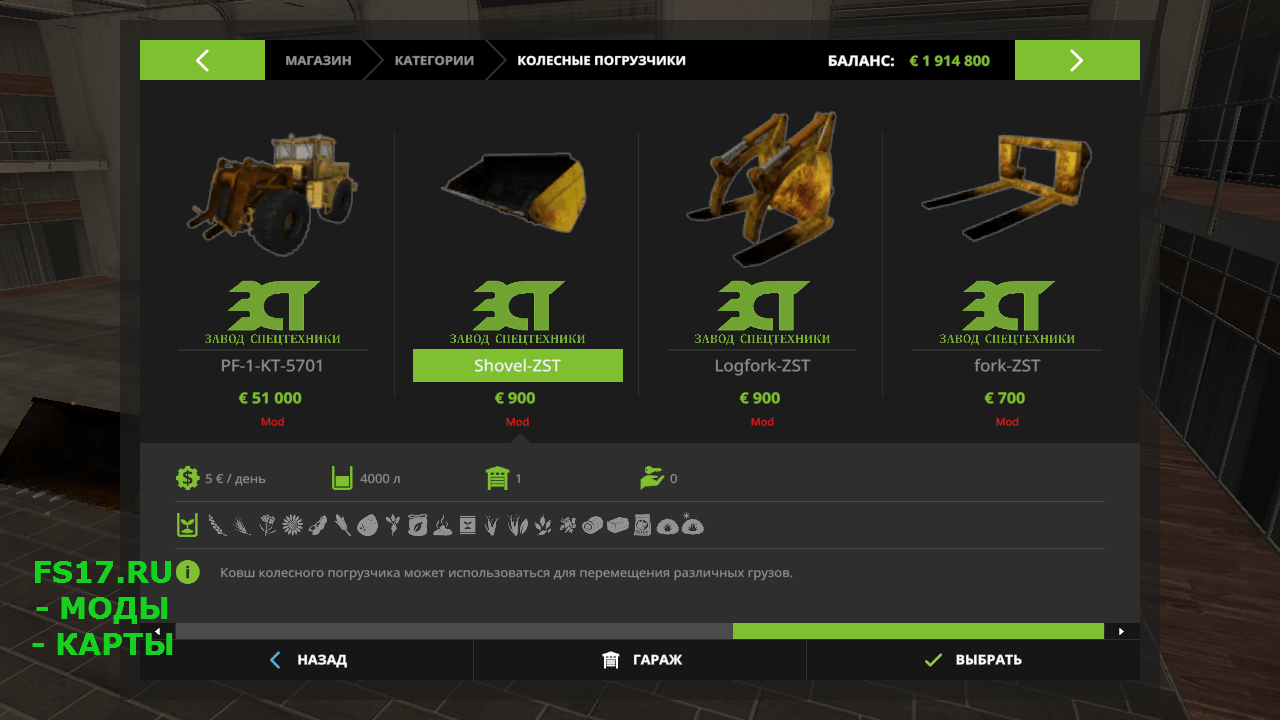This screenshot has width=1280, height=720.
Task: Go to the next shop page arrow
Action: point(1077,60)
